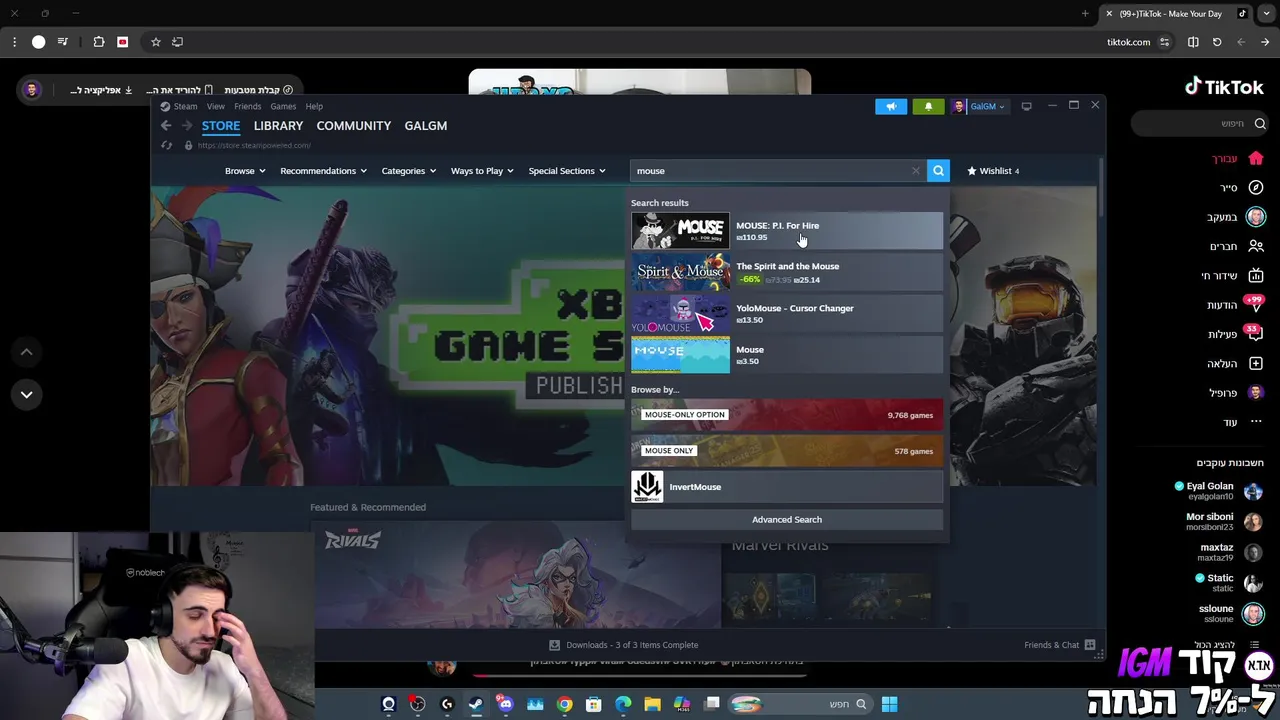Go to next TikTok video arrow
1280x720 pixels.
pyautogui.click(x=27, y=394)
